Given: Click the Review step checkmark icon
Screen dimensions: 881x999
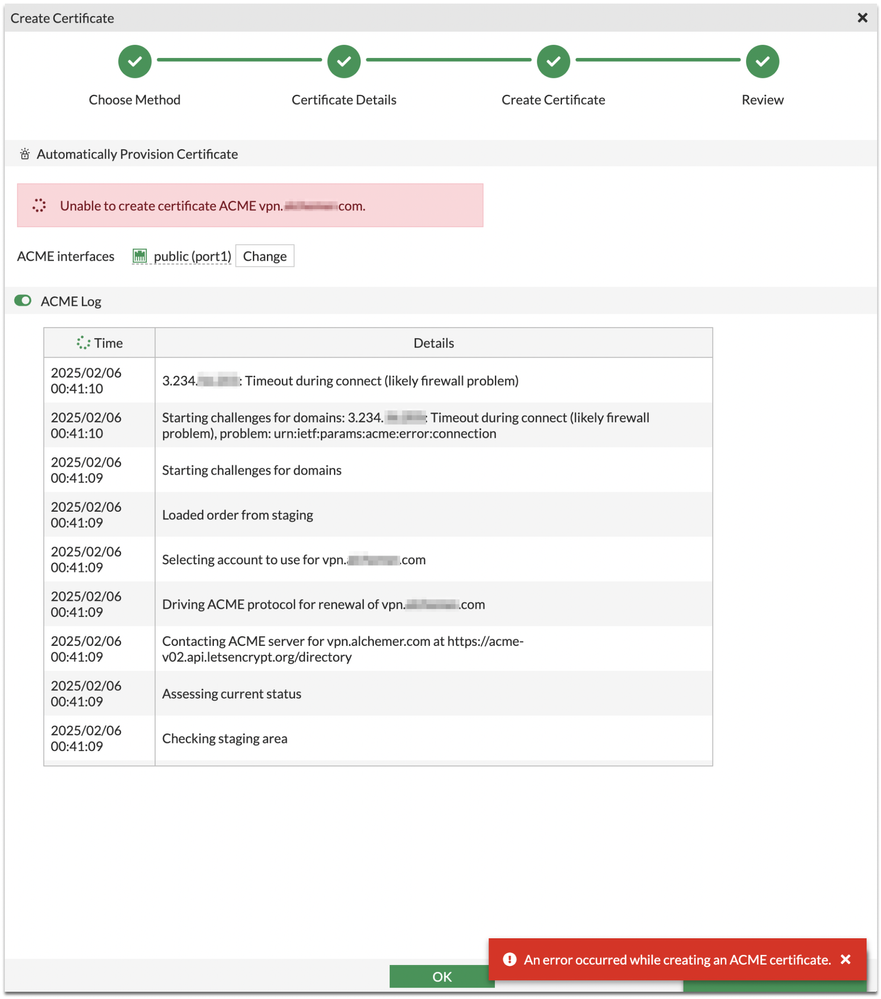Looking at the screenshot, I should (763, 61).
